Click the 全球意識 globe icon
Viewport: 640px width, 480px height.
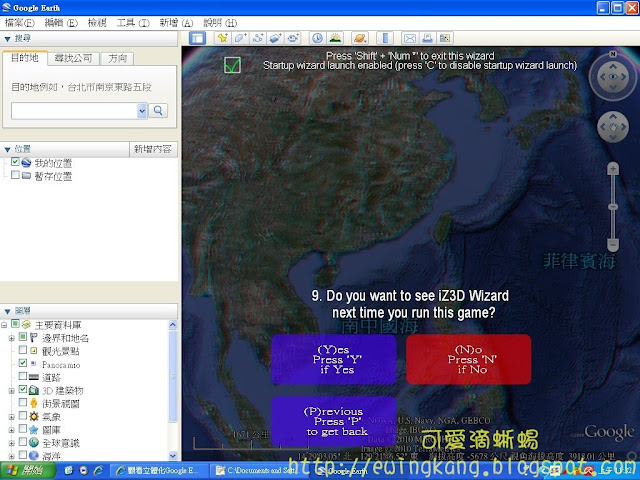click(33, 442)
